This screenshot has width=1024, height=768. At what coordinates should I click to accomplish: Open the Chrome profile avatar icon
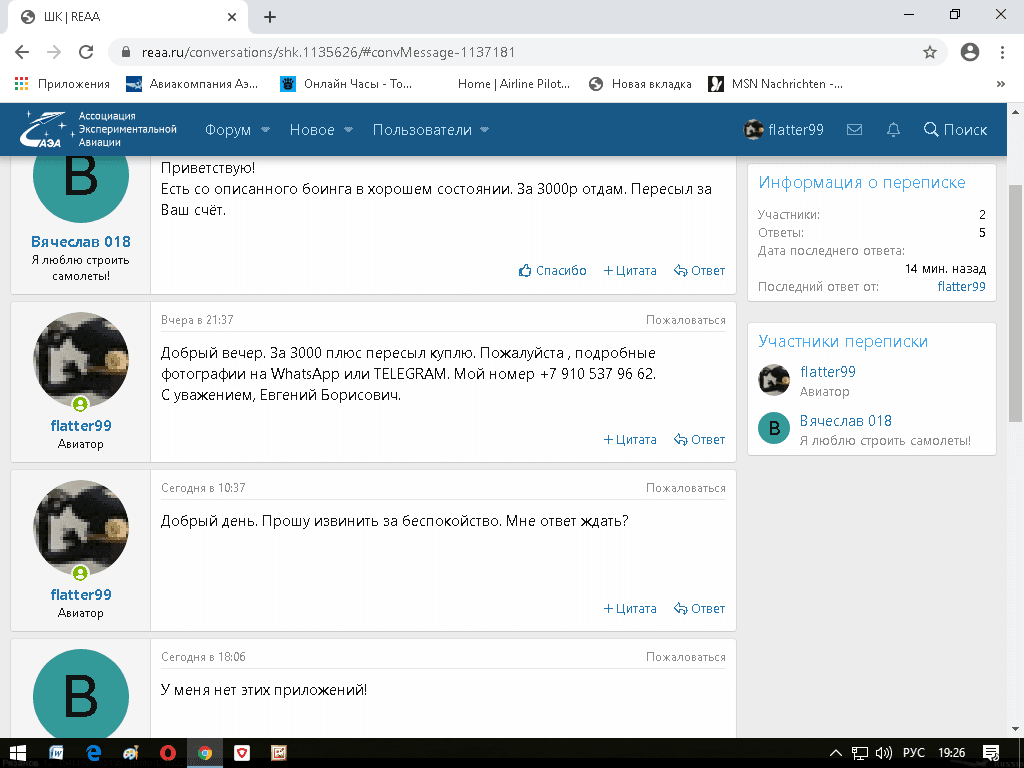pos(968,52)
